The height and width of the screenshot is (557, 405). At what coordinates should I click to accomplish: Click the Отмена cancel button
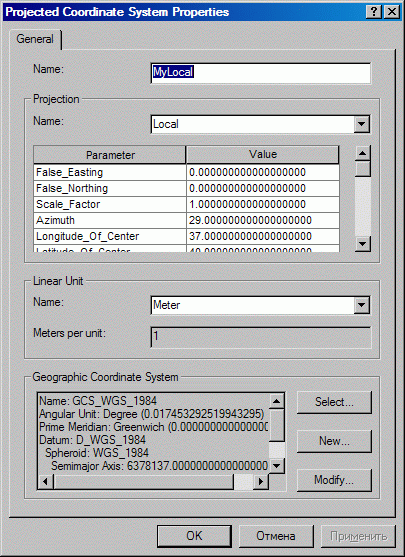coord(276,536)
